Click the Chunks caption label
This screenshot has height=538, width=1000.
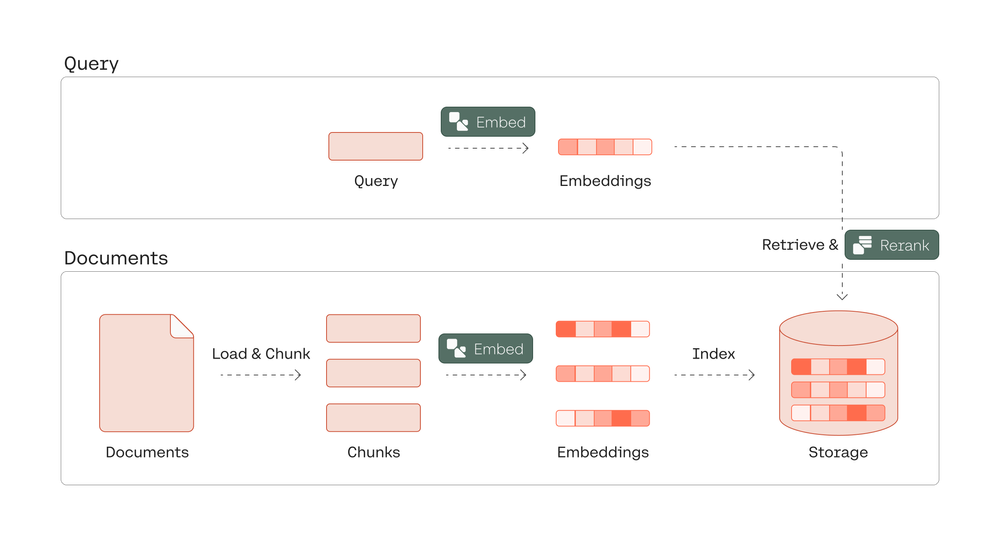(374, 452)
